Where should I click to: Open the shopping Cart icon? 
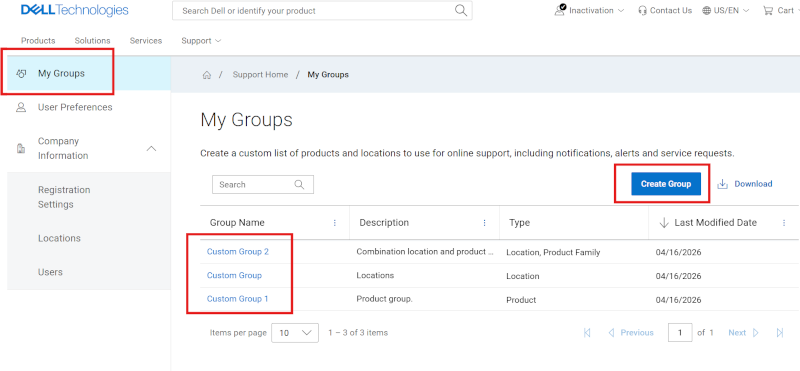768,10
